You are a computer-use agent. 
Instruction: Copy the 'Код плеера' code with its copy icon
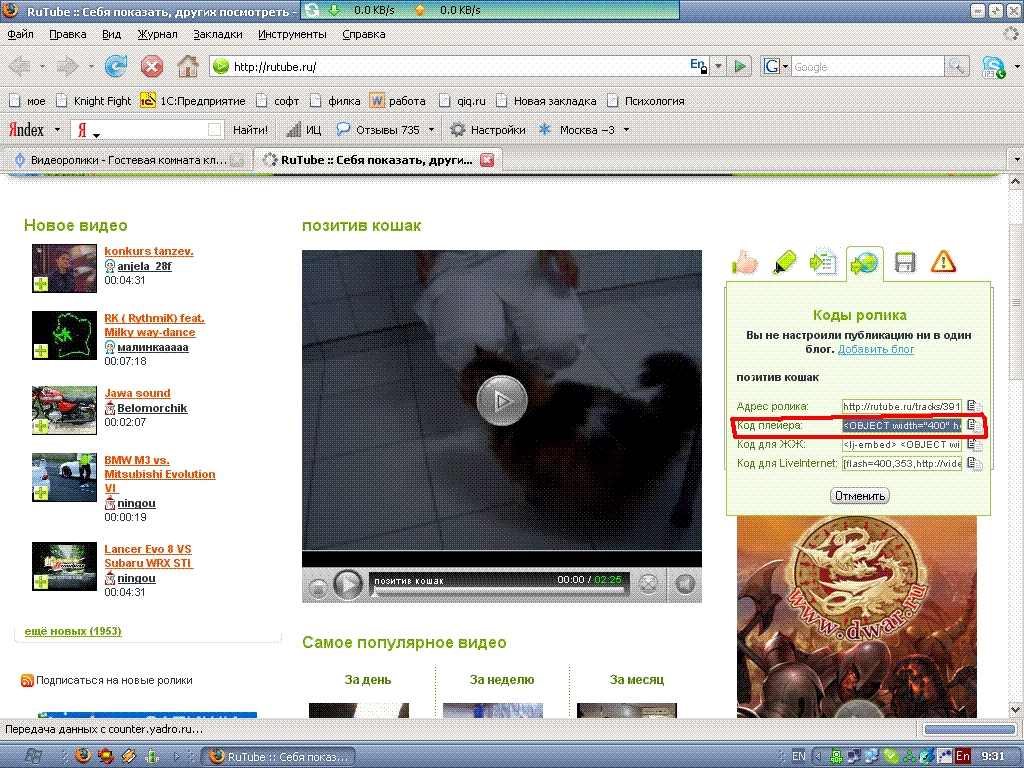[x=974, y=425]
